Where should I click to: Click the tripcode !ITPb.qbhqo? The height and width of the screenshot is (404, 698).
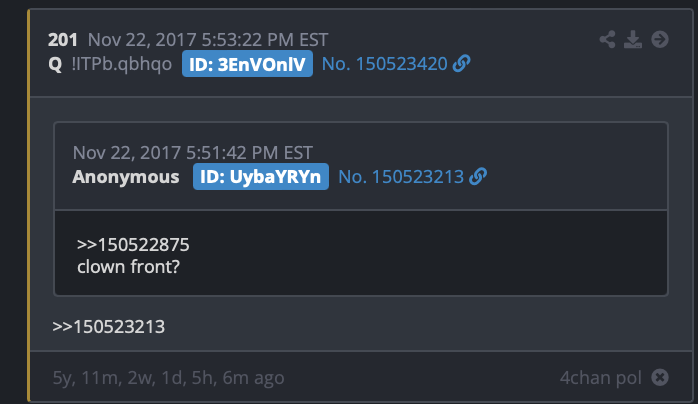tap(122, 65)
